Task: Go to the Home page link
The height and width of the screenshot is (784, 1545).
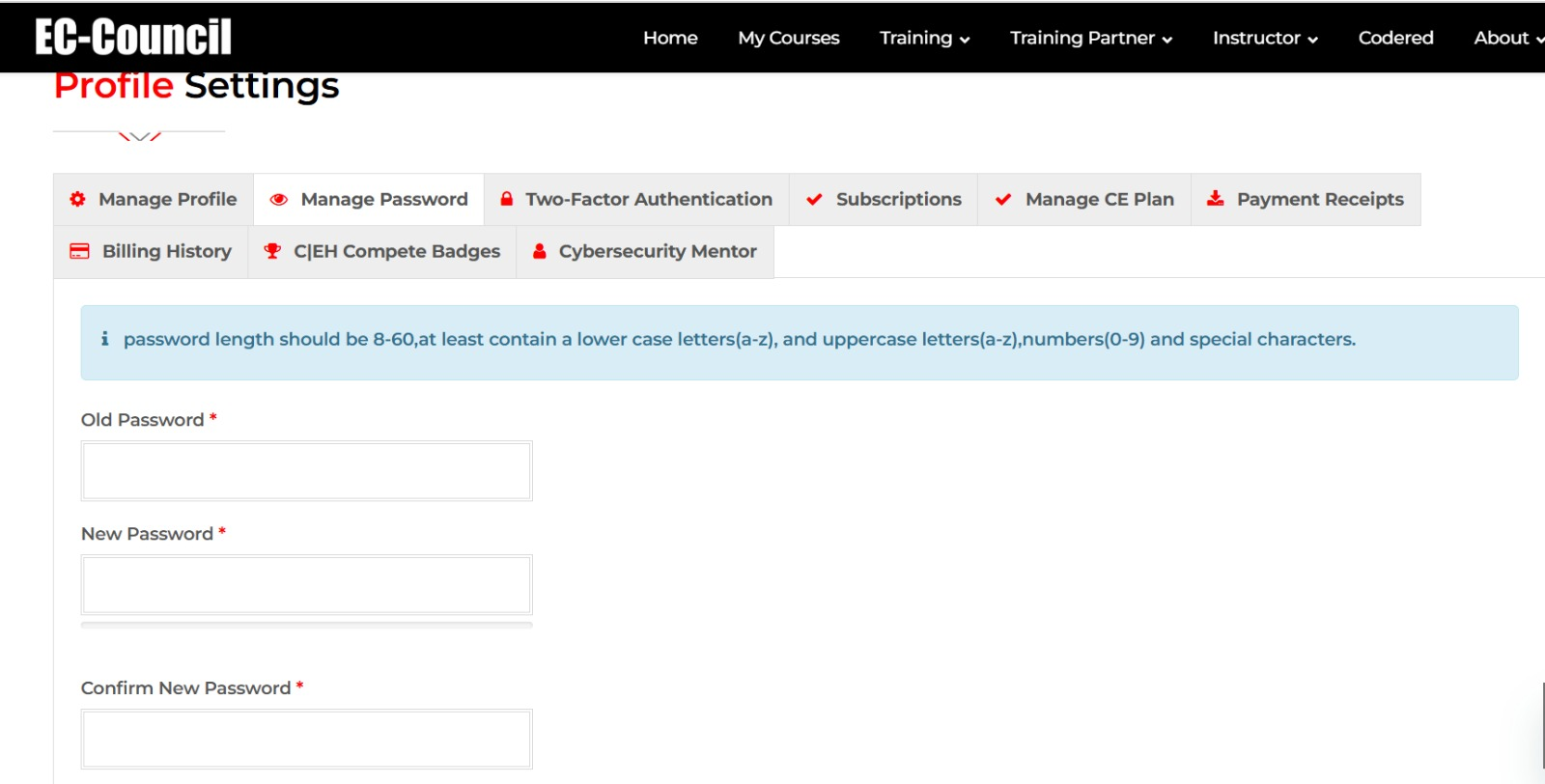Action: [x=670, y=38]
